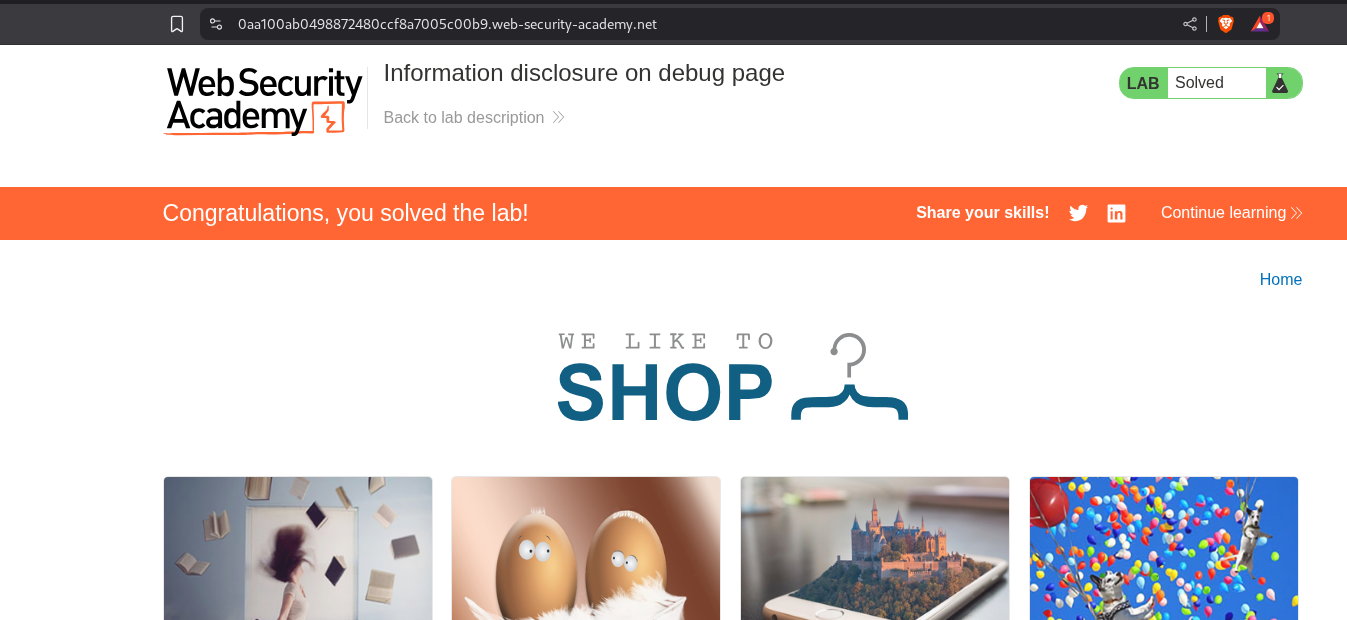Open the googly-eyed eggs product image
Image resolution: width=1347 pixels, height=620 pixels.
click(x=586, y=548)
